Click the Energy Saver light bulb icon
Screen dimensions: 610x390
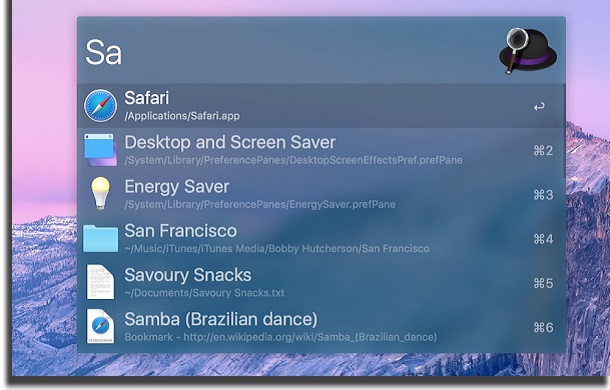pyautogui.click(x=100, y=193)
